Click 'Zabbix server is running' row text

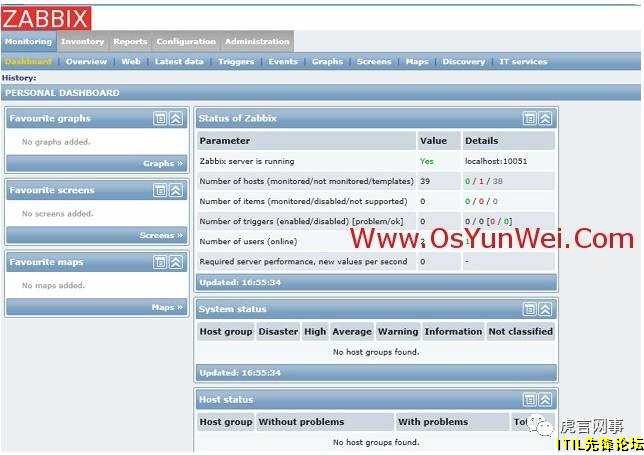click(x=247, y=161)
